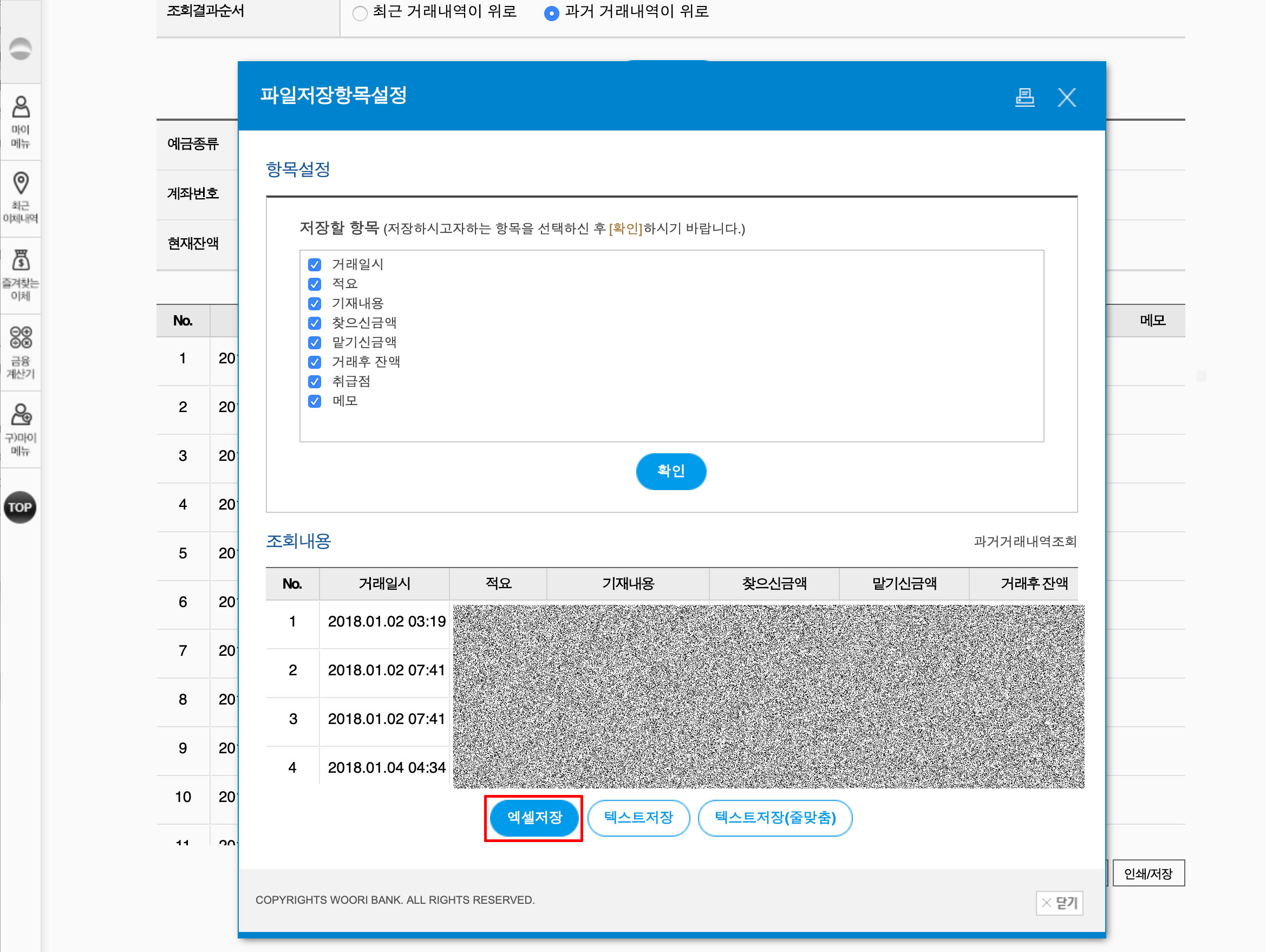Open 즐겨찾는 이체 sidebar icon

point(21,275)
